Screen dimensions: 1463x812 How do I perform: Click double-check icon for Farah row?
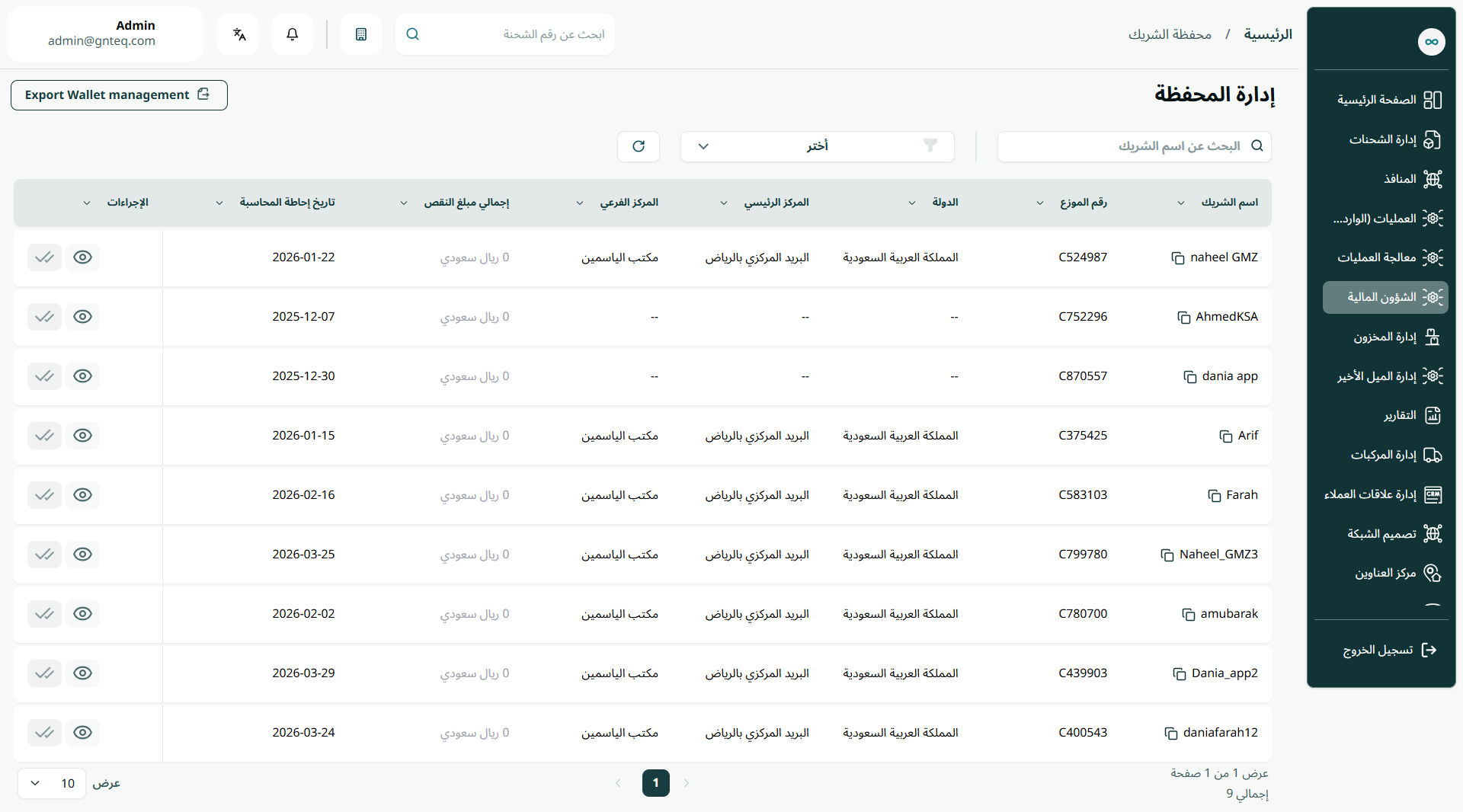(x=44, y=495)
